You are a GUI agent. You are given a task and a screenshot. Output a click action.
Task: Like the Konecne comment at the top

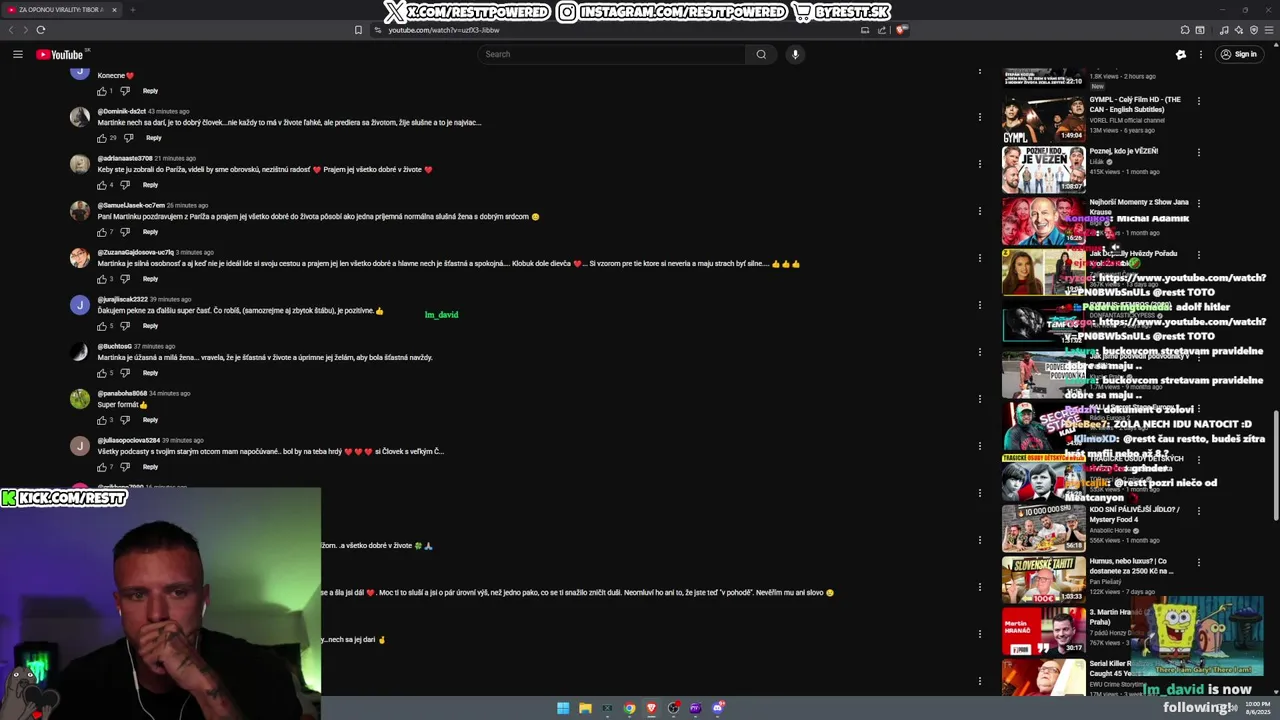102,91
